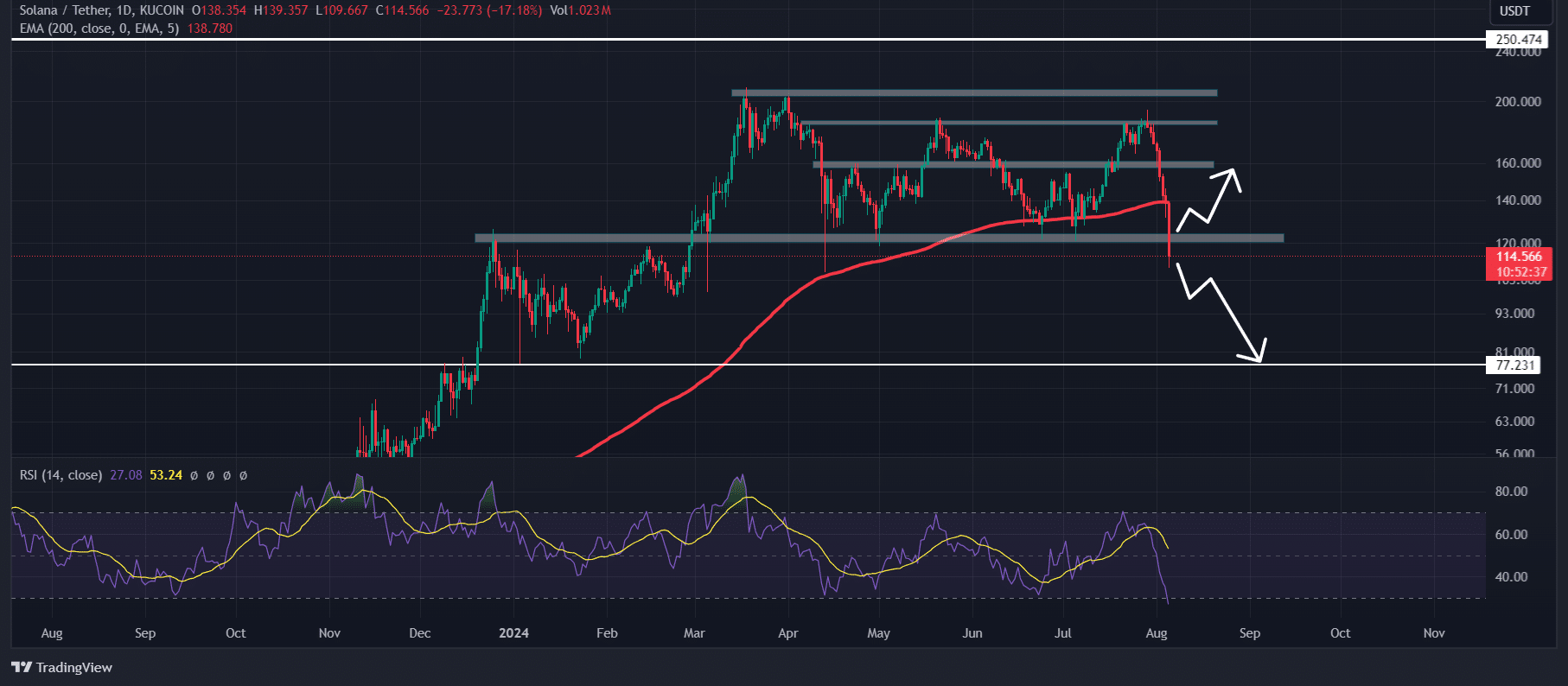This screenshot has width=1568, height=686.
Task: Click the Jul label on time axis
Action: 1063,632
